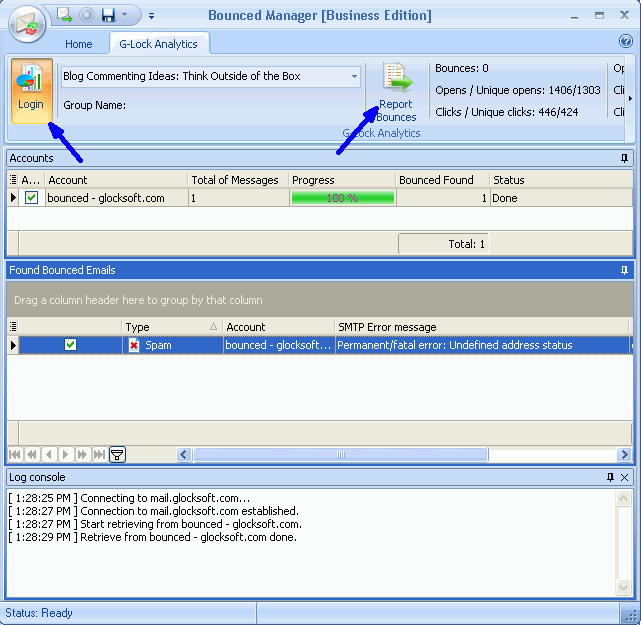Screen dimensions: 641x625
Task: Click the horizontal scrollbar thumb
Action: pos(341,455)
